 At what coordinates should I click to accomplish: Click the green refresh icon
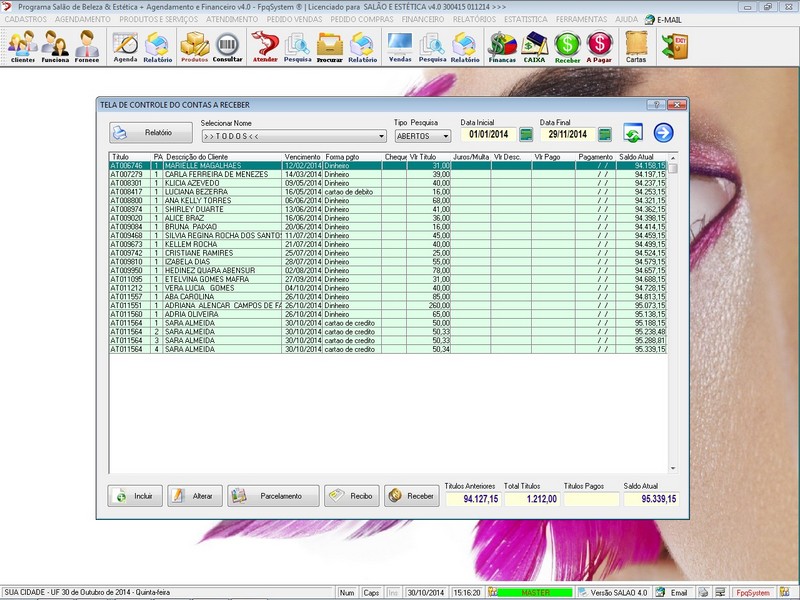coord(633,133)
